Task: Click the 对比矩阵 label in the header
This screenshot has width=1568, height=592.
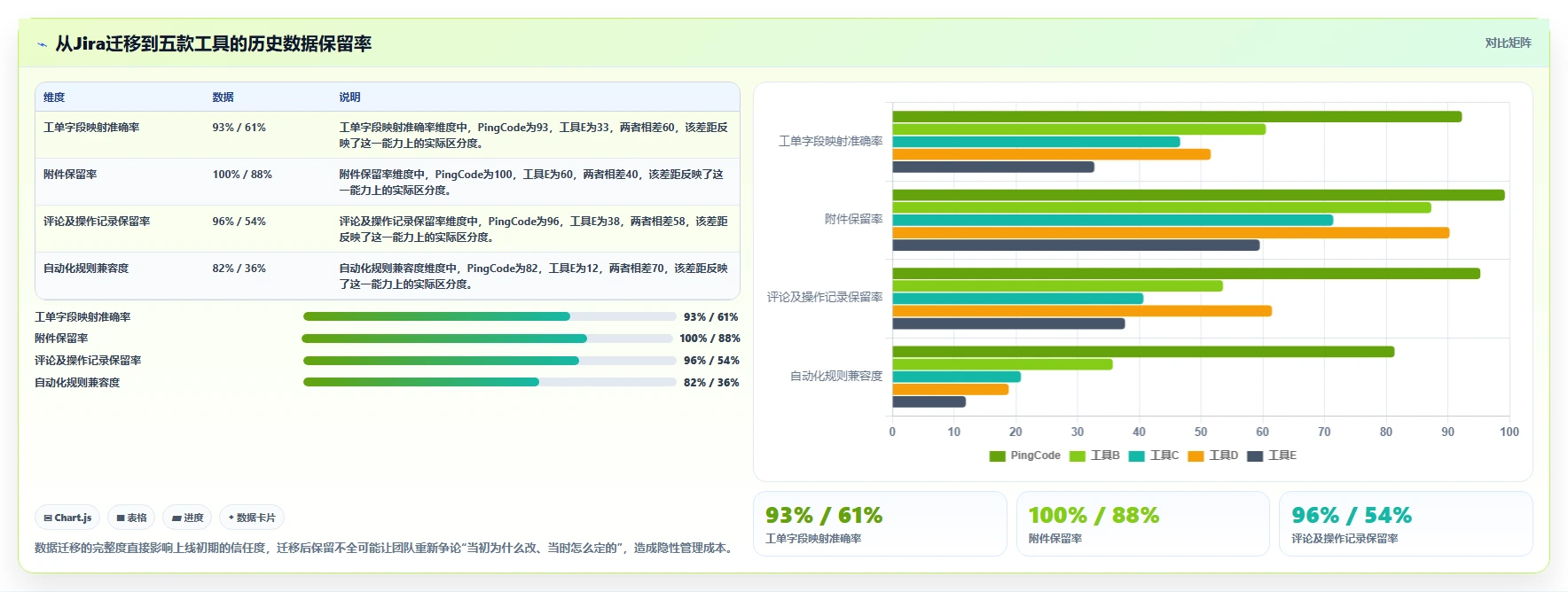Action: pyautogui.click(x=1508, y=43)
